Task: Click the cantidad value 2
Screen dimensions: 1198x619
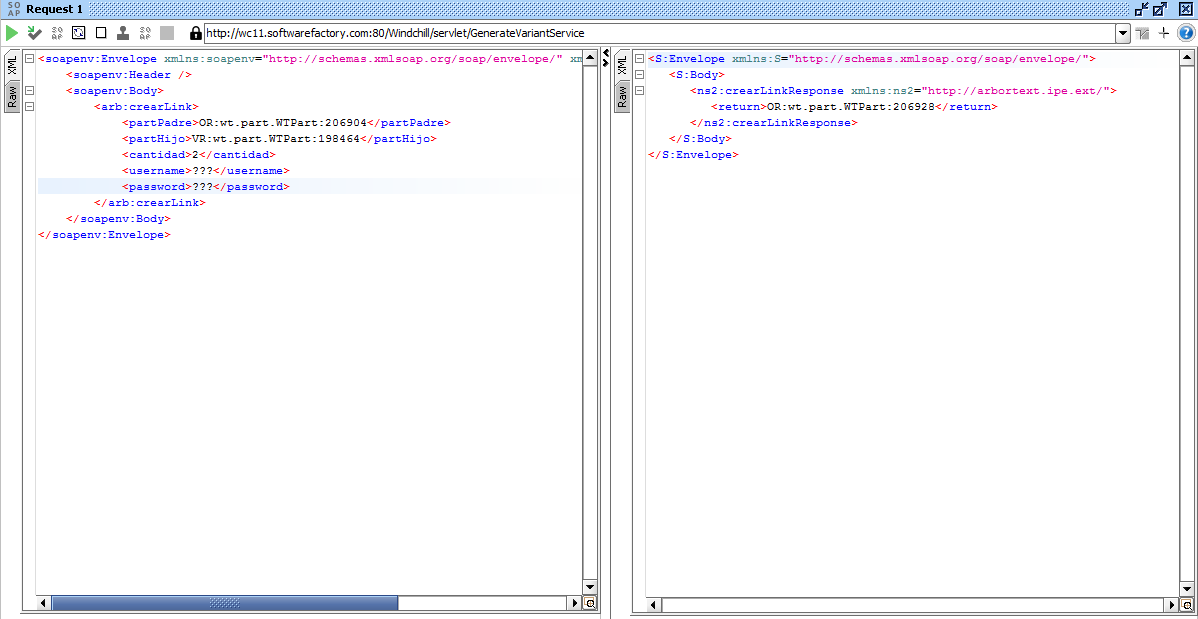Action: [x=195, y=155]
